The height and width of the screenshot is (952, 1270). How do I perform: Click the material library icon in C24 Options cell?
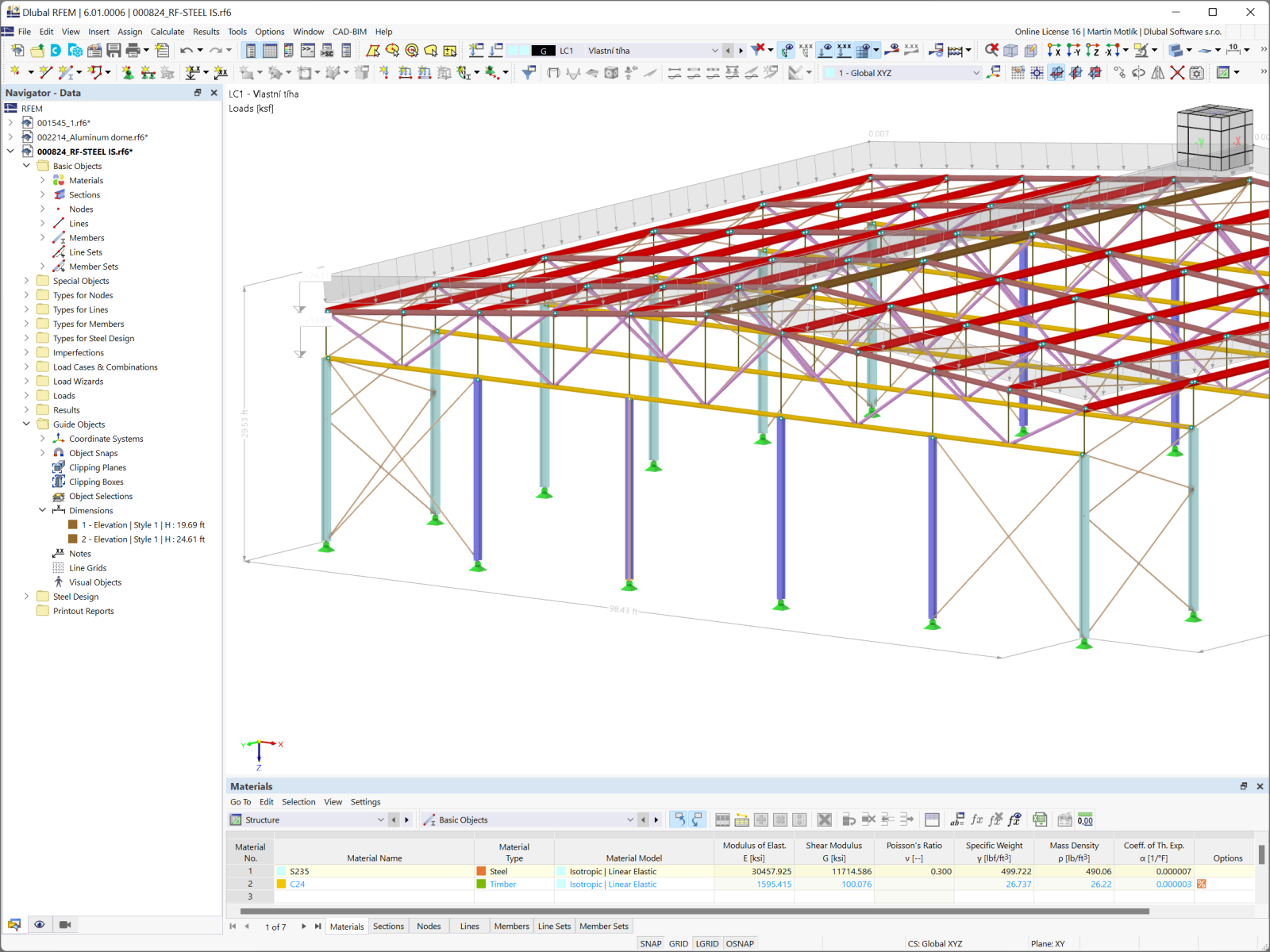pyautogui.click(x=1202, y=884)
